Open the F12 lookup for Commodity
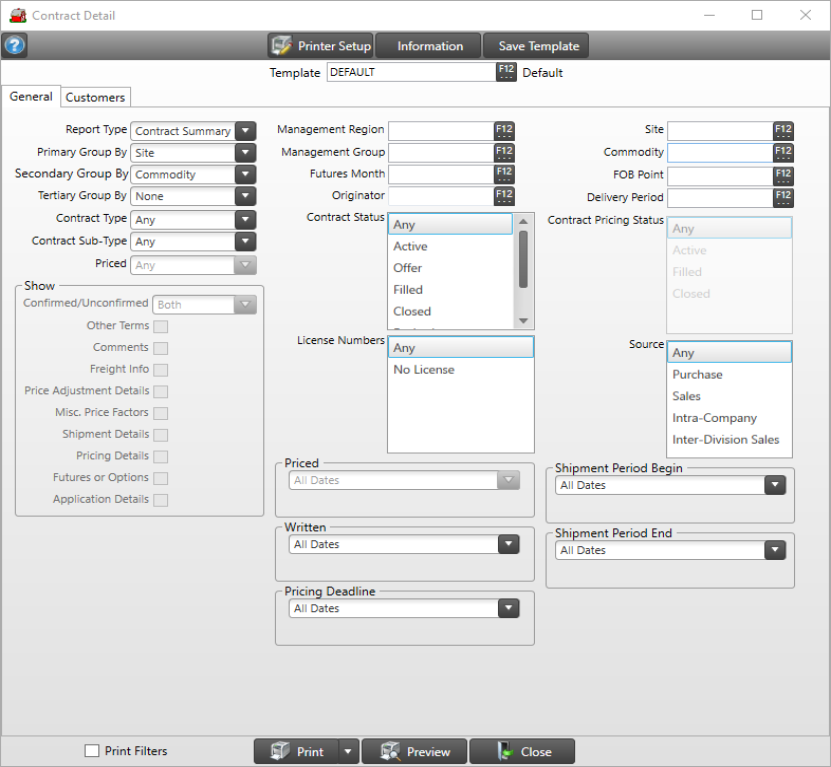This screenshot has height=767, width=831. (783, 153)
